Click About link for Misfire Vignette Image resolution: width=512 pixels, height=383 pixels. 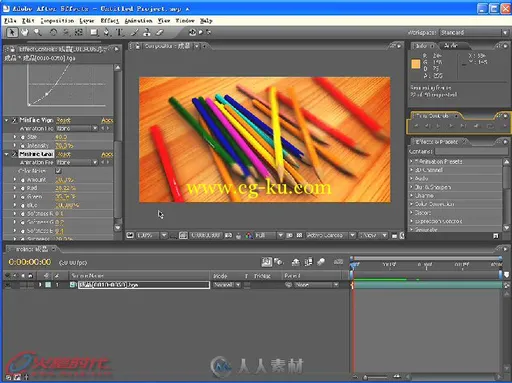[107, 120]
